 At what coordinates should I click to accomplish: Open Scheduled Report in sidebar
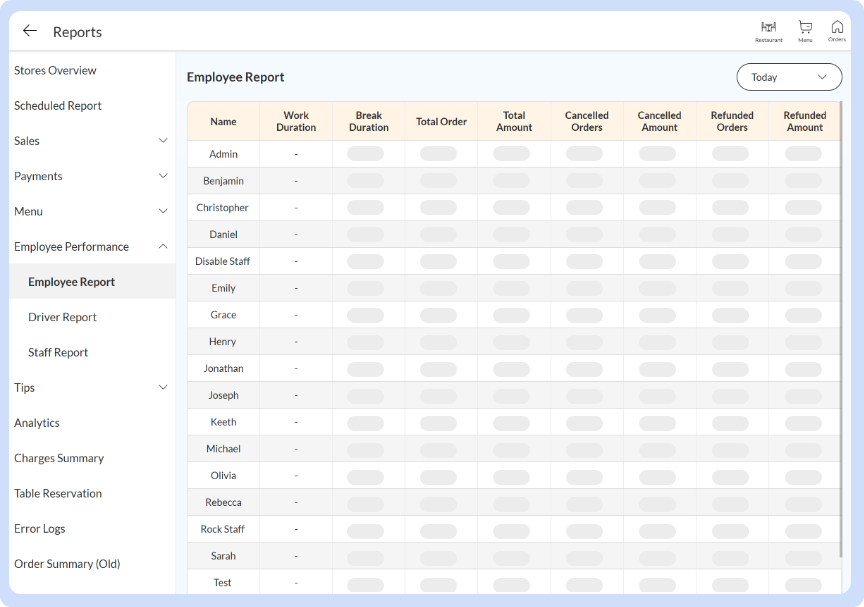tap(58, 106)
